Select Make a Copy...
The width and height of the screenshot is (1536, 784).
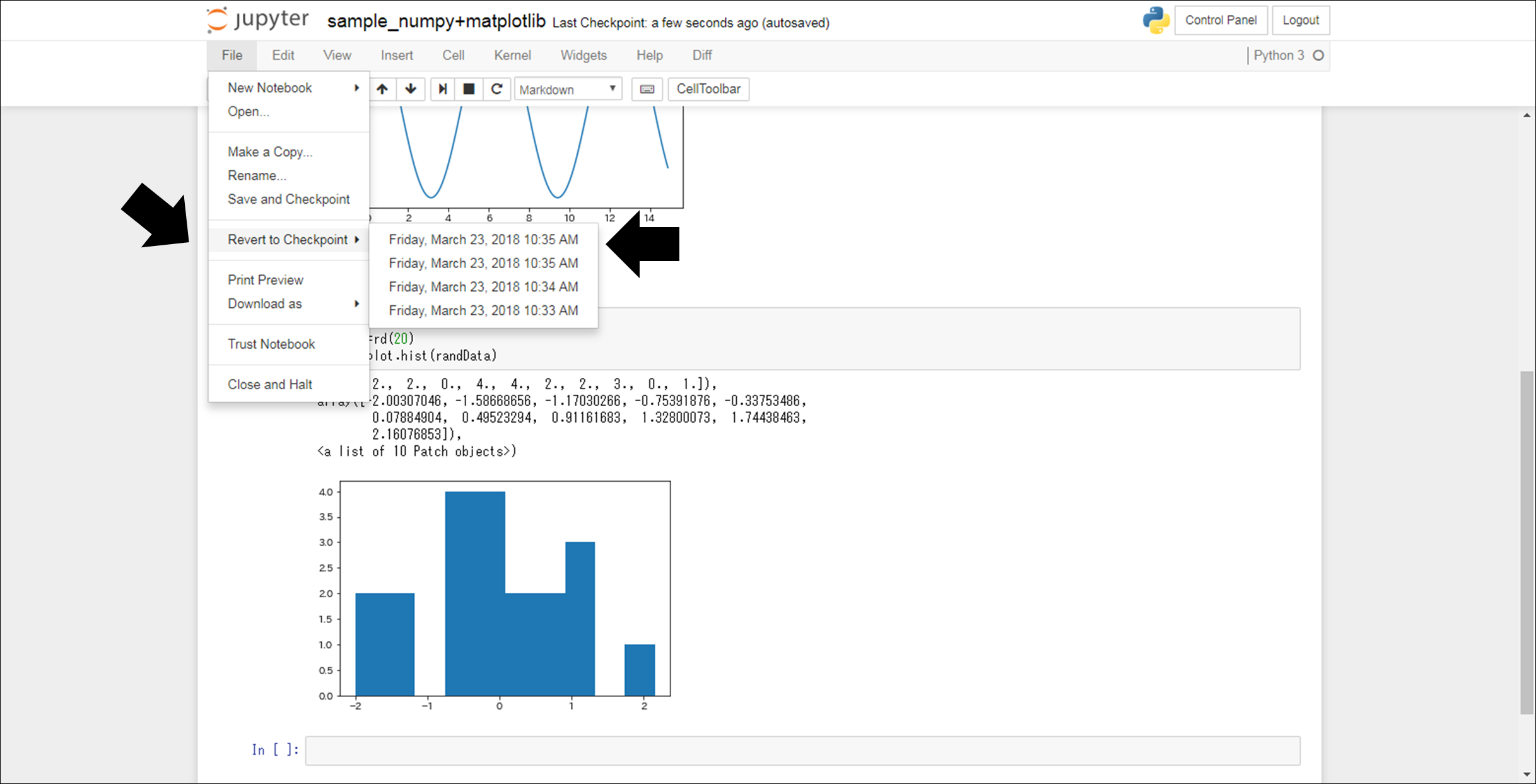289,152
